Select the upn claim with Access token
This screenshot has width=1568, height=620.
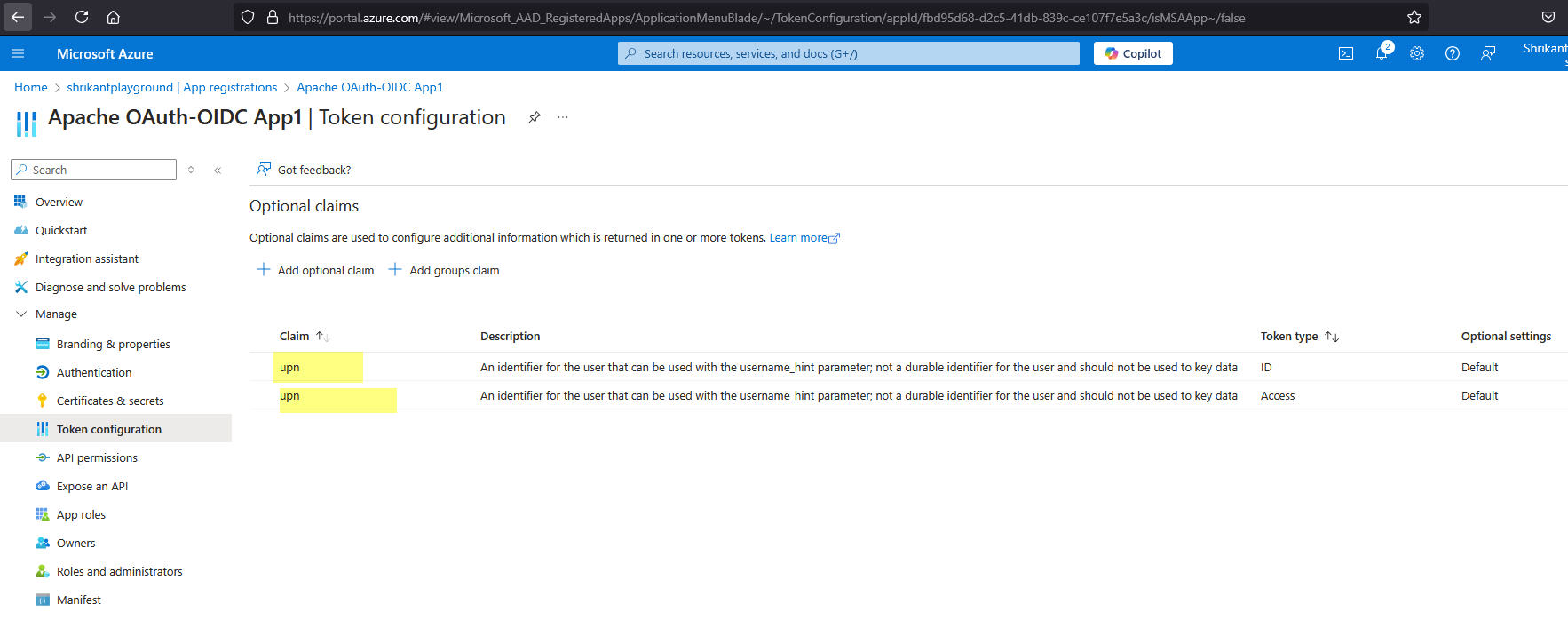click(289, 395)
